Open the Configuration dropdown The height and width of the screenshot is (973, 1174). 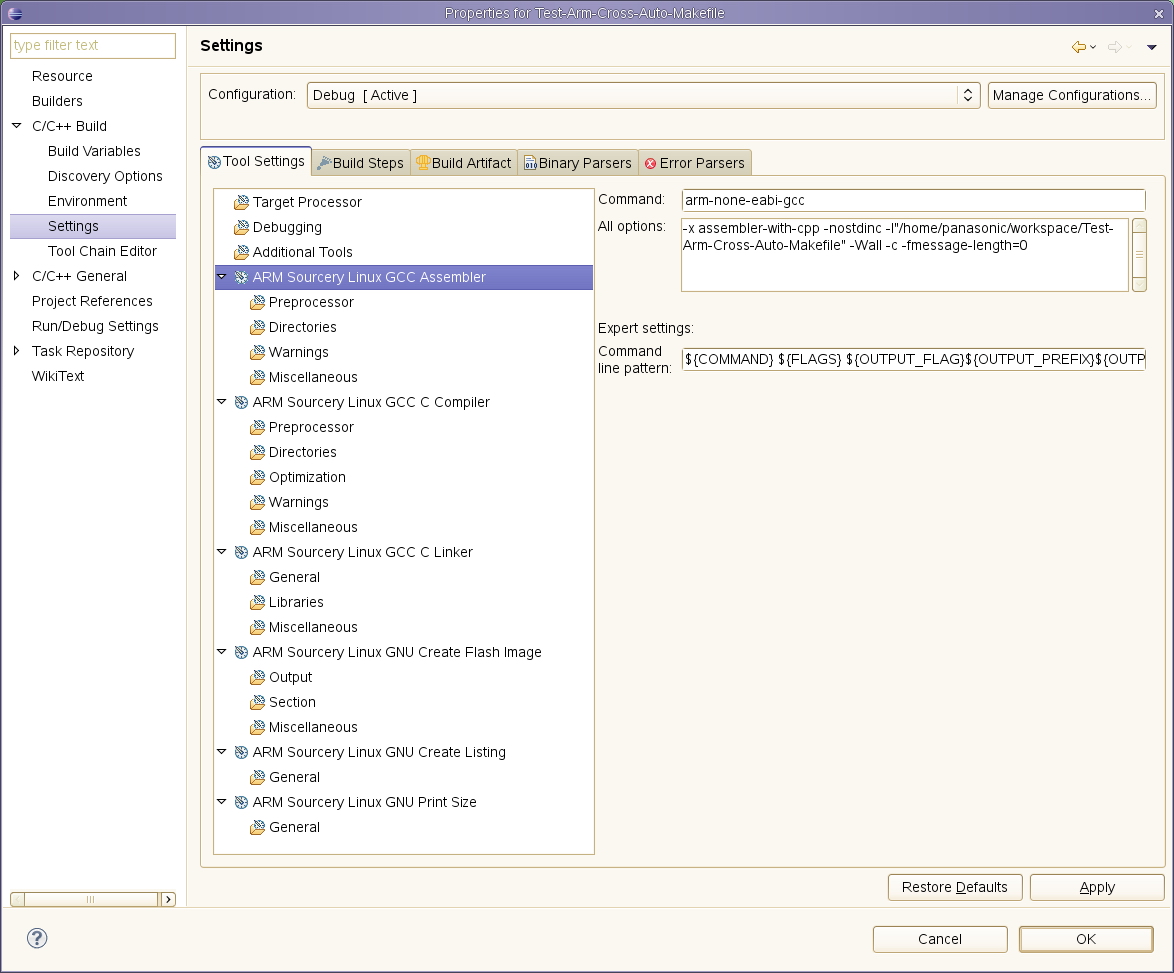pos(643,95)
